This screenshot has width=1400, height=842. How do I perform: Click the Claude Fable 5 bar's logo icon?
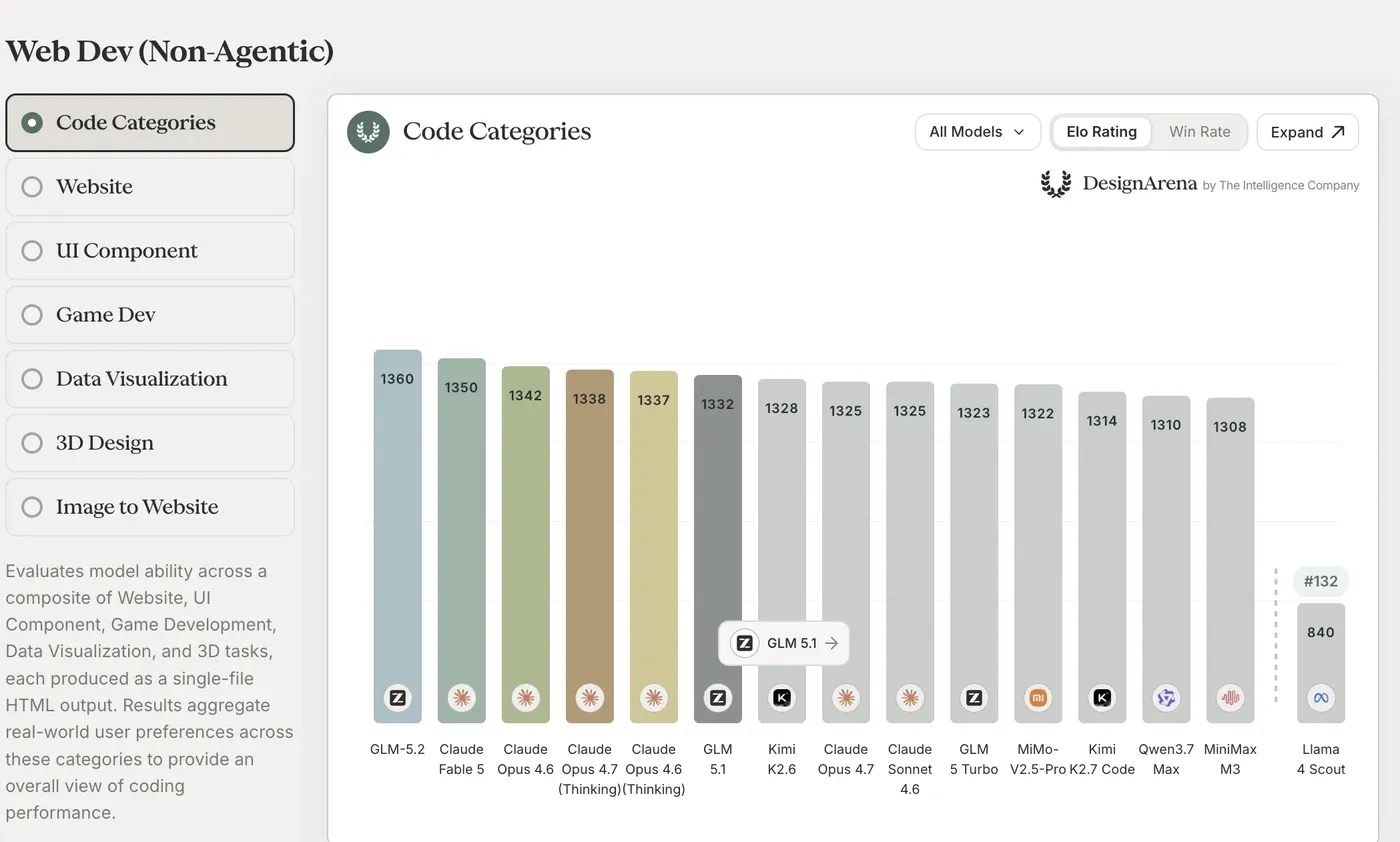tap(462, 698)
